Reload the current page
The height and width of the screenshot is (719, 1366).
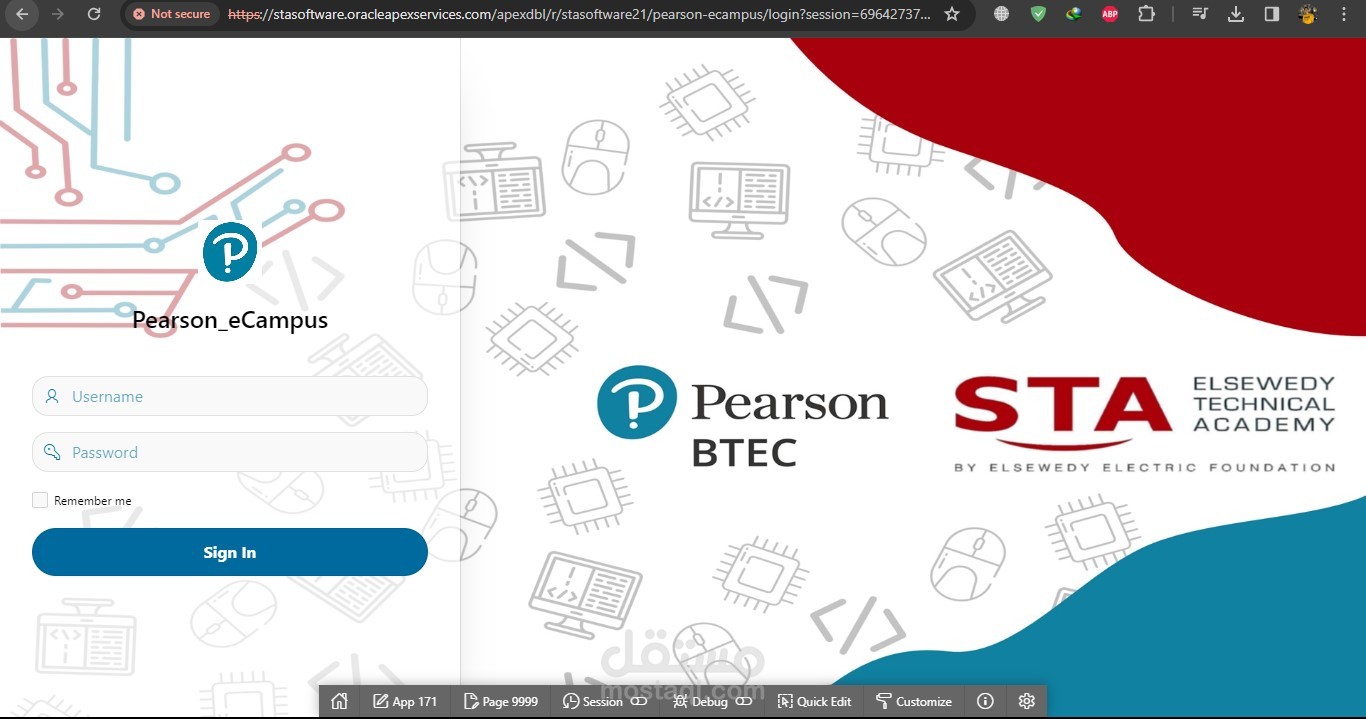tap(94, 14)
